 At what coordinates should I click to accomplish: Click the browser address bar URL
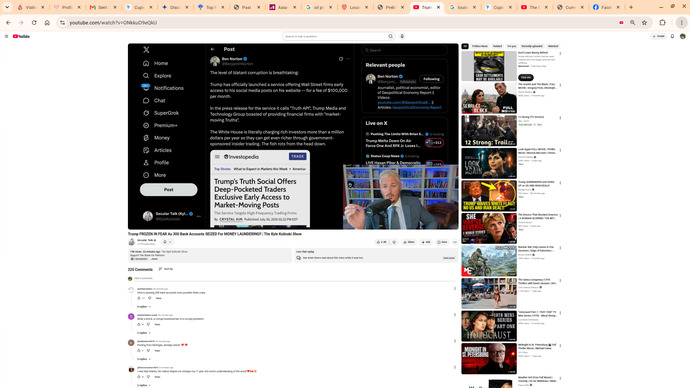pyautogui.click(x=113, y=22)
